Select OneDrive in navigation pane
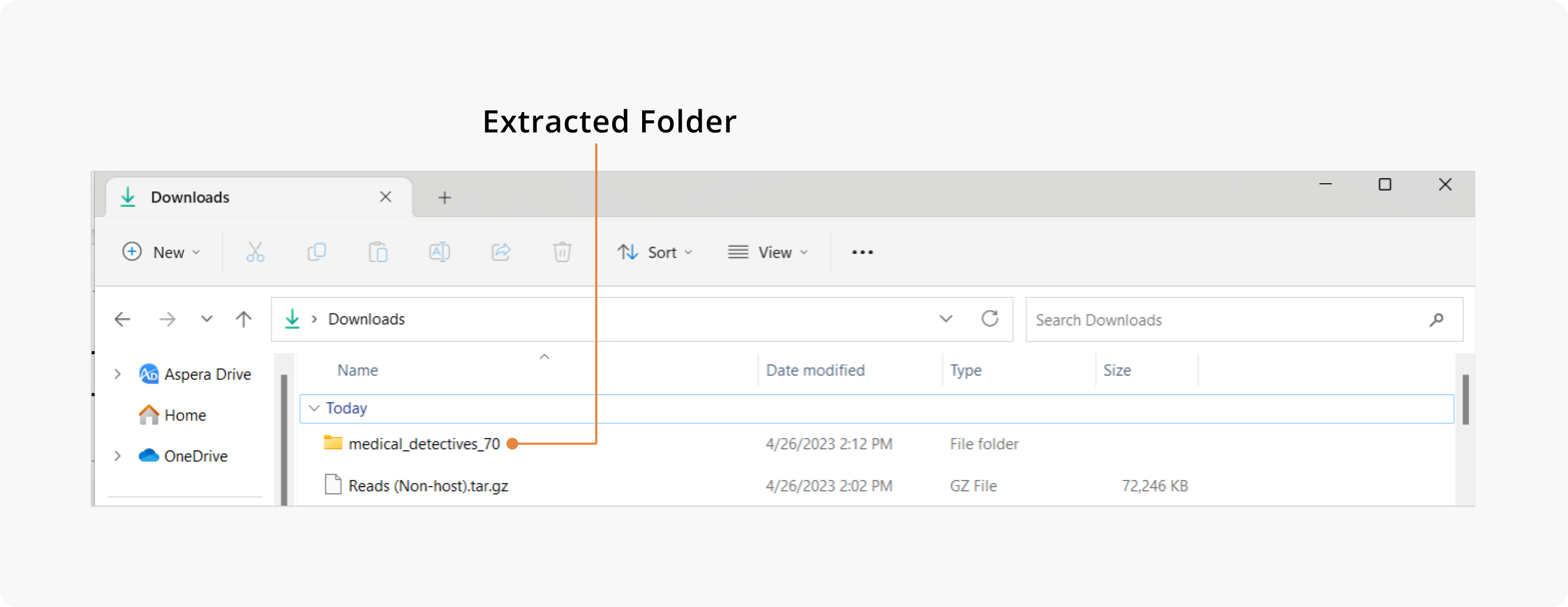The height and width of the screenshot is (607, 1568). 183,456
